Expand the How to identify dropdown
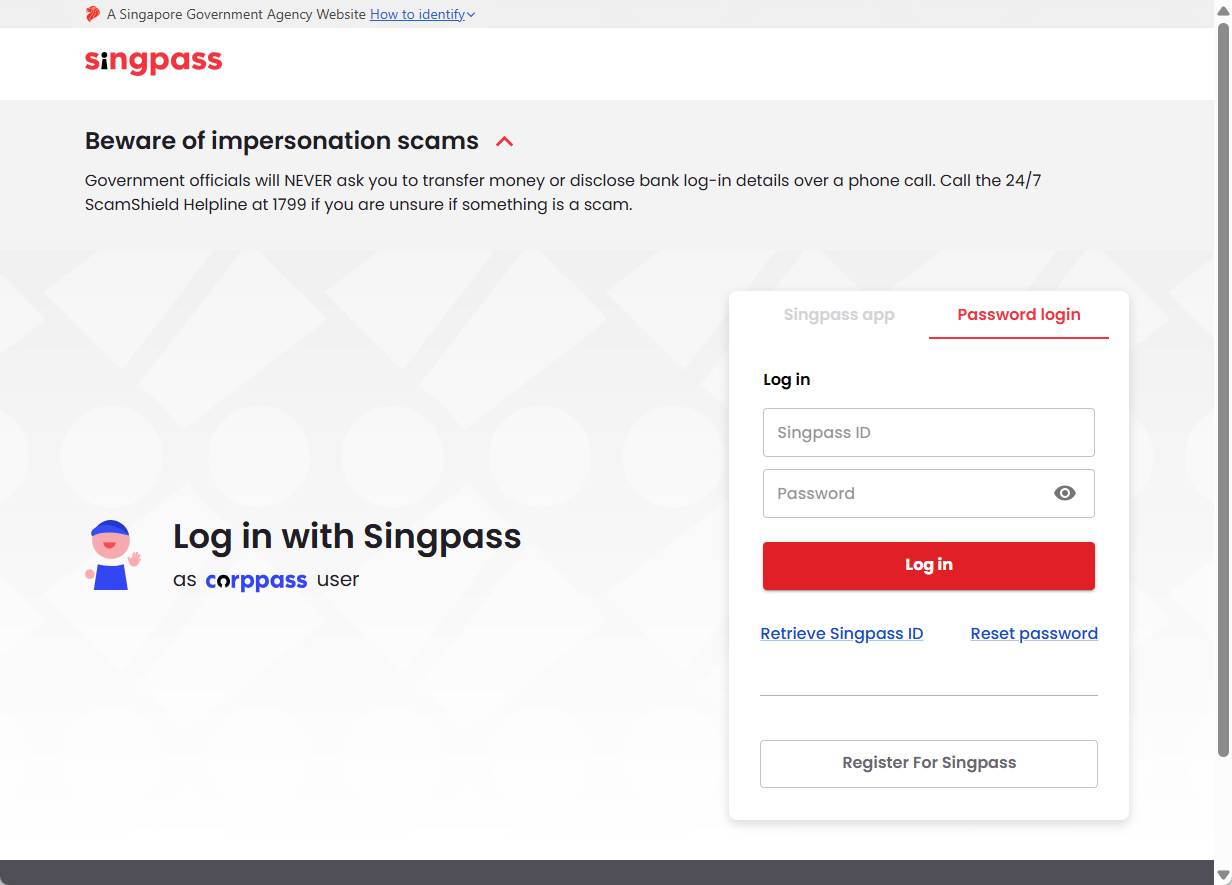Screen dimensions: 1232x885 pyautogui.click(x=422, y=15)
